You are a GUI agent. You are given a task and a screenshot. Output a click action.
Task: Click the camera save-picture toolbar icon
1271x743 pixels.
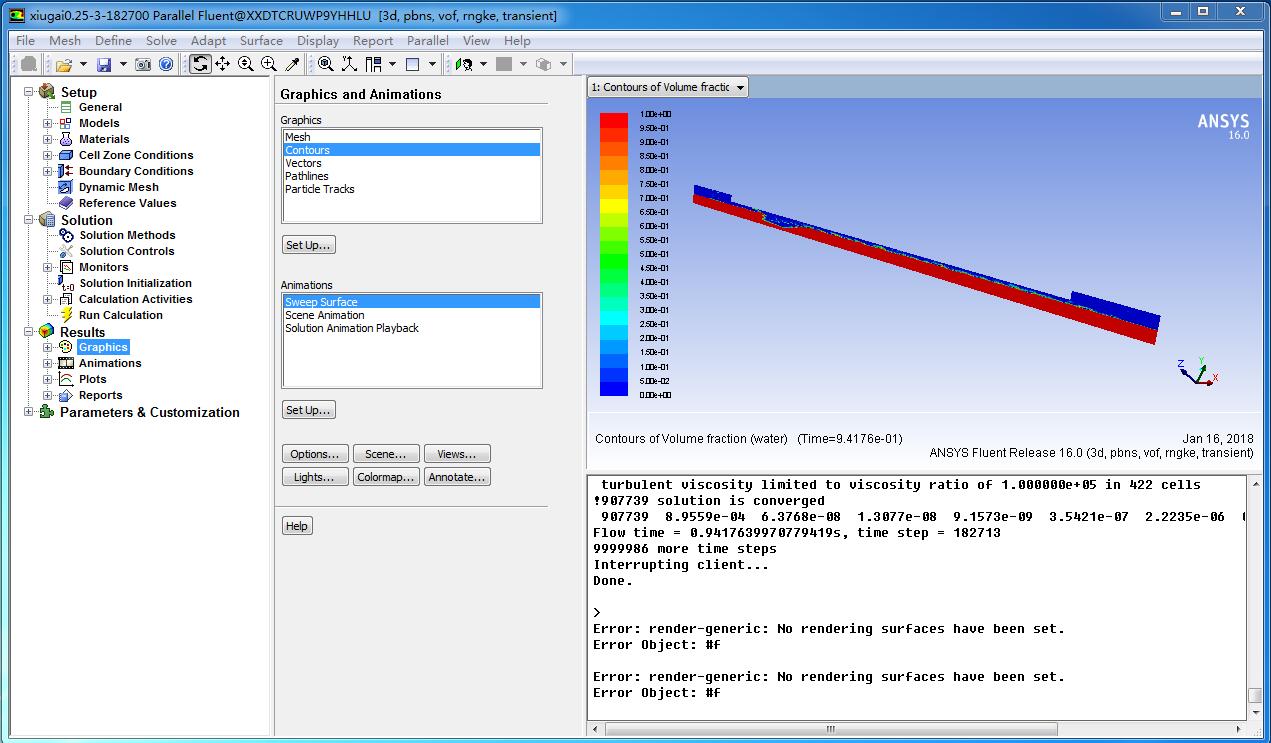coord(143,64)
